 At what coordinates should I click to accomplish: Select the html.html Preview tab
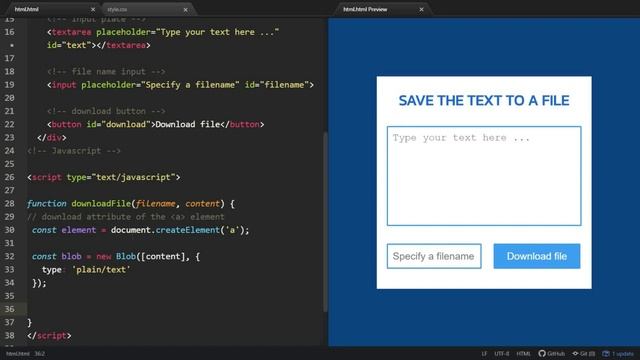click(365, 9)
